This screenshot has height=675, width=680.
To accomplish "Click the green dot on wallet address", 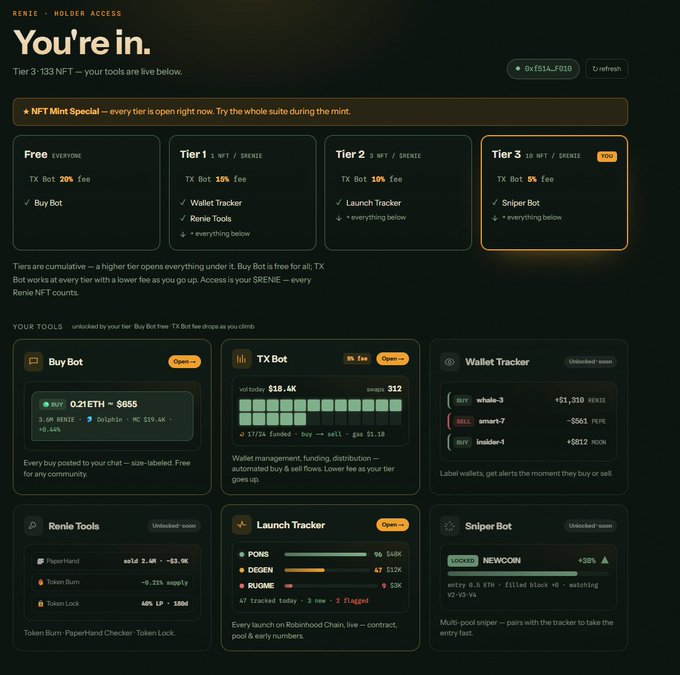I will point(518,69).
